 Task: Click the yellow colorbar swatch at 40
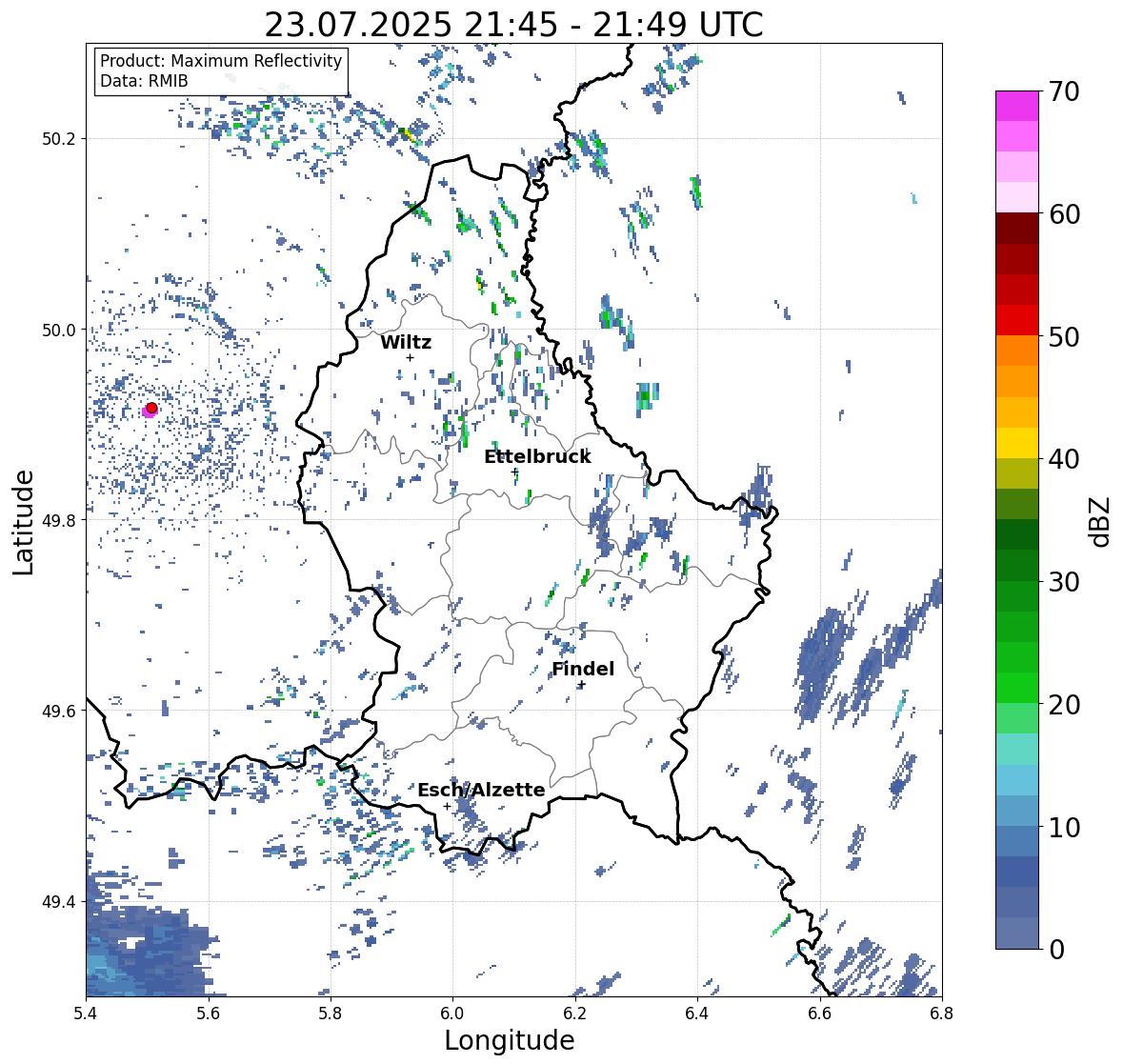pyautogui.click(x=1017, y=443)
